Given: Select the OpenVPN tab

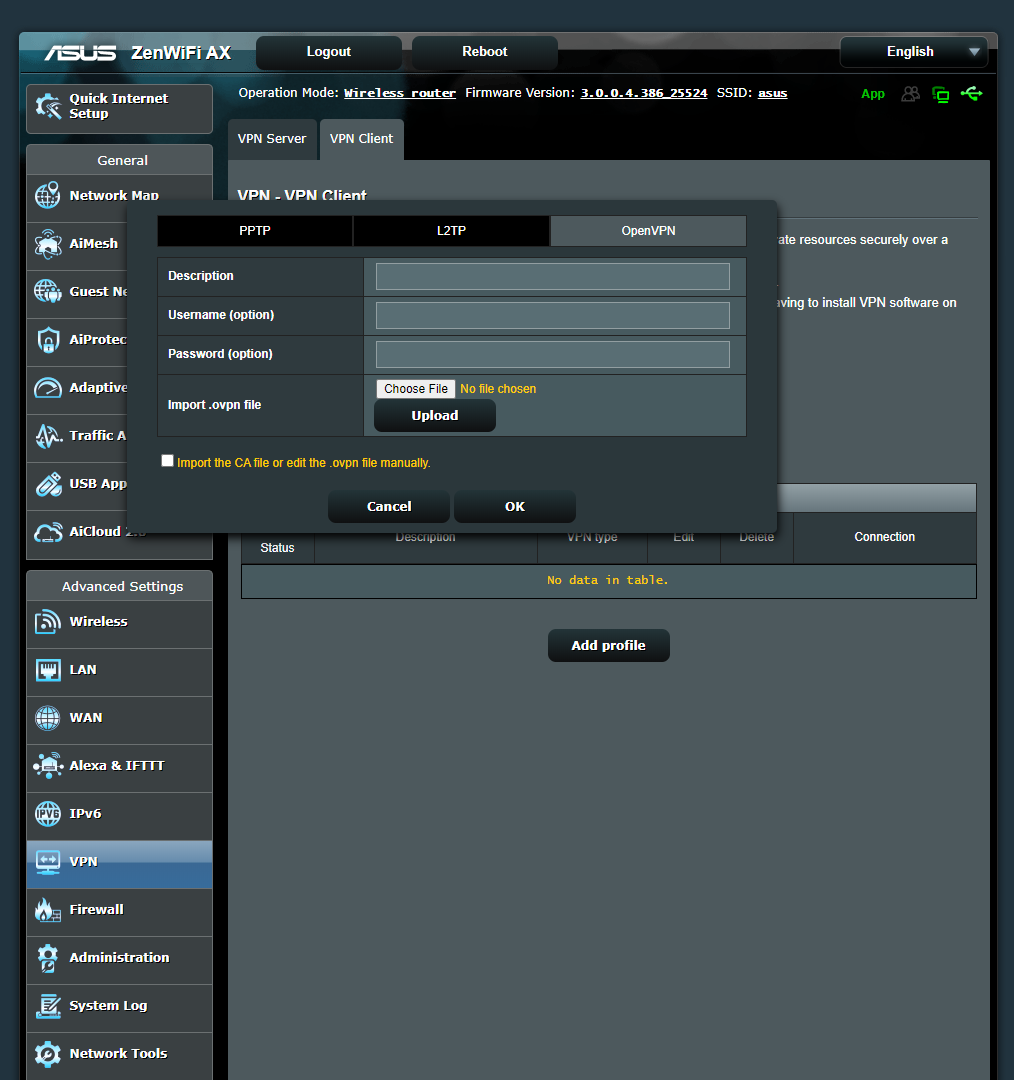Looking at the screenshot, I should click(648, 231).
